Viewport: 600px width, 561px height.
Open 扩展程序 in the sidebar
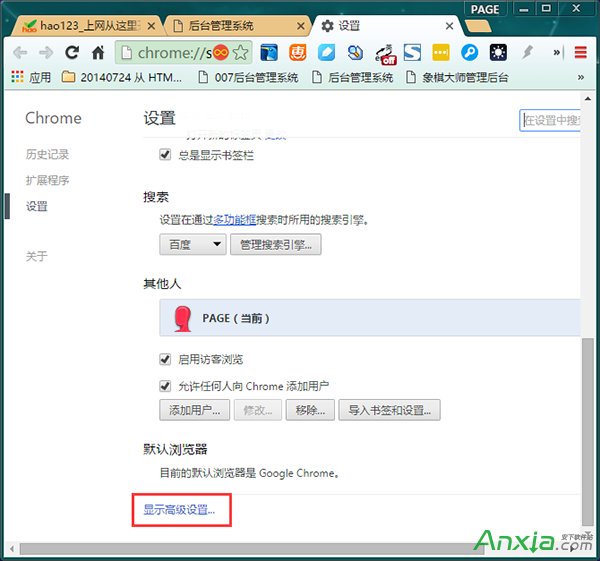[47, 180]
